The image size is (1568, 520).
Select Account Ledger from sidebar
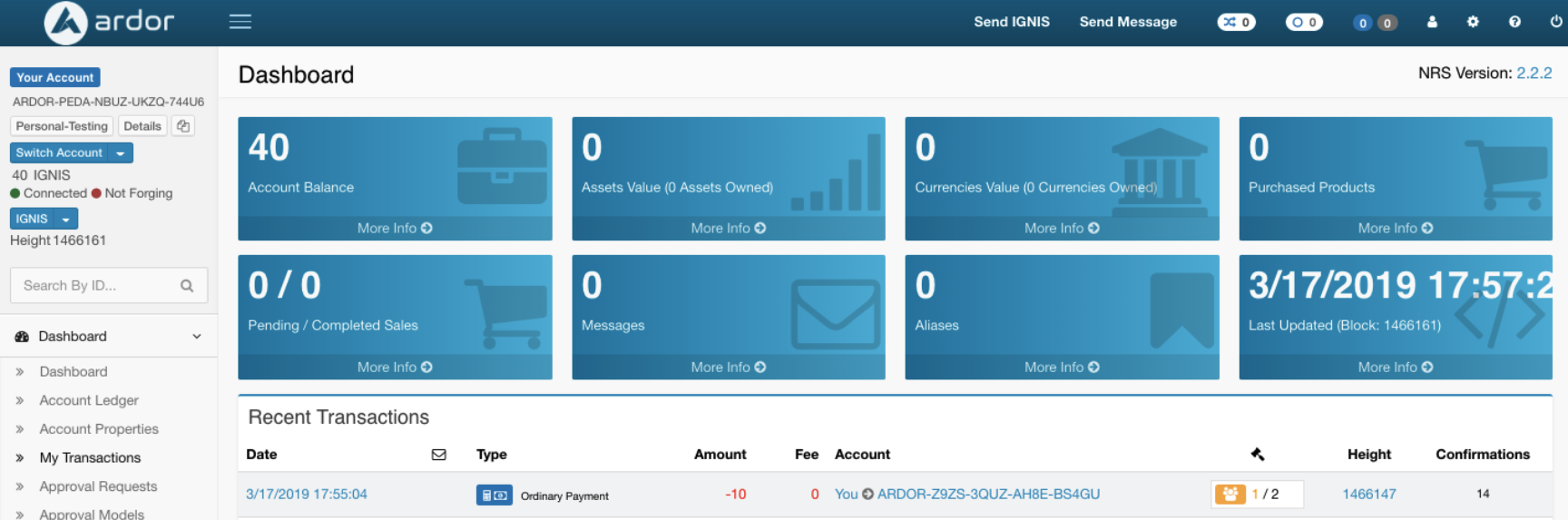tap(89, 400)
